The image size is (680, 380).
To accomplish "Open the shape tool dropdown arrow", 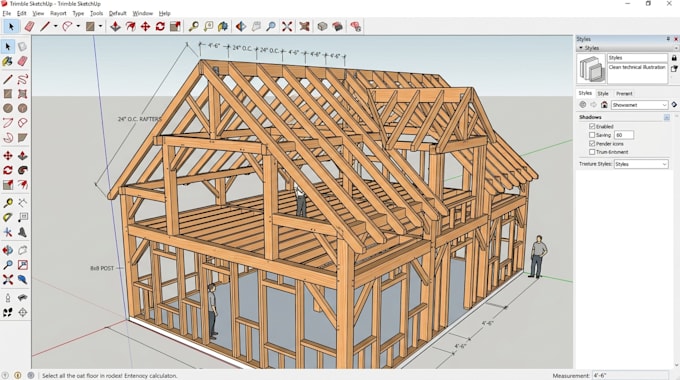I will 100,26.
